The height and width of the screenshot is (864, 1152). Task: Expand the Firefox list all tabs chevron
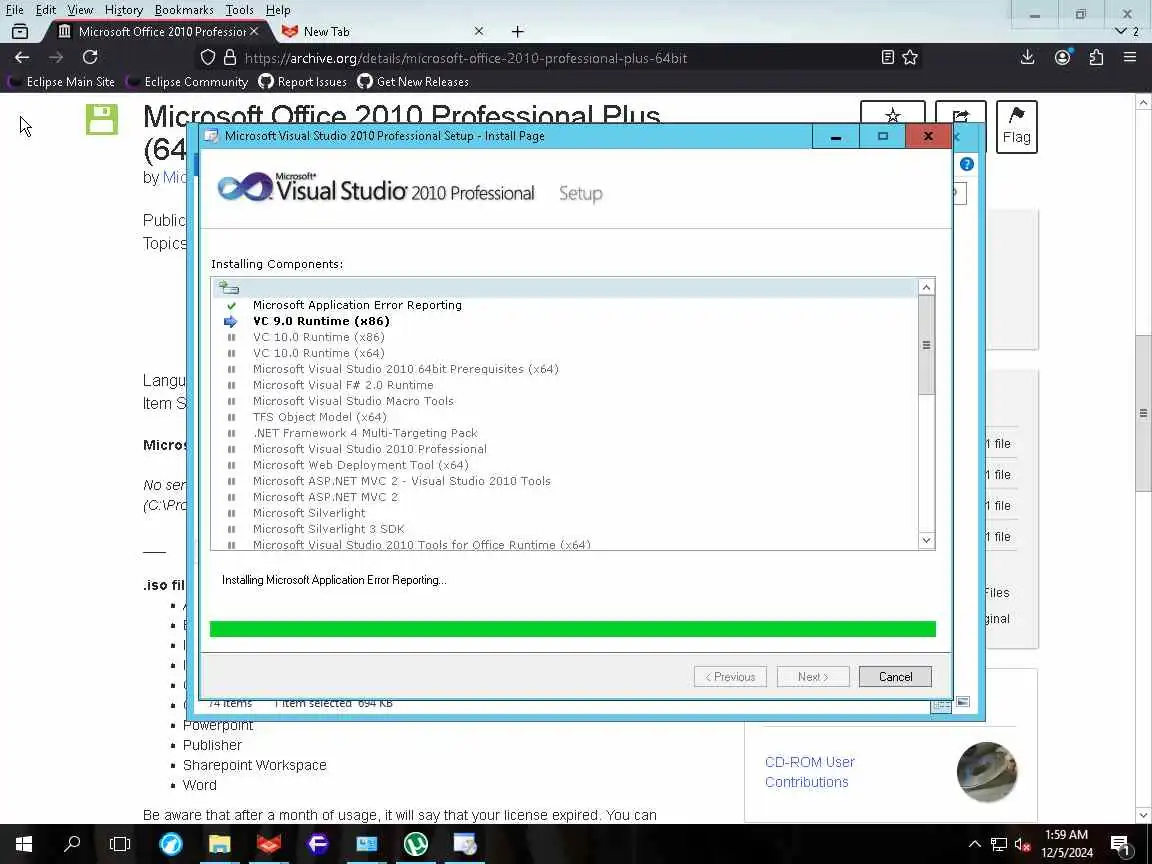pos(1121,31)
